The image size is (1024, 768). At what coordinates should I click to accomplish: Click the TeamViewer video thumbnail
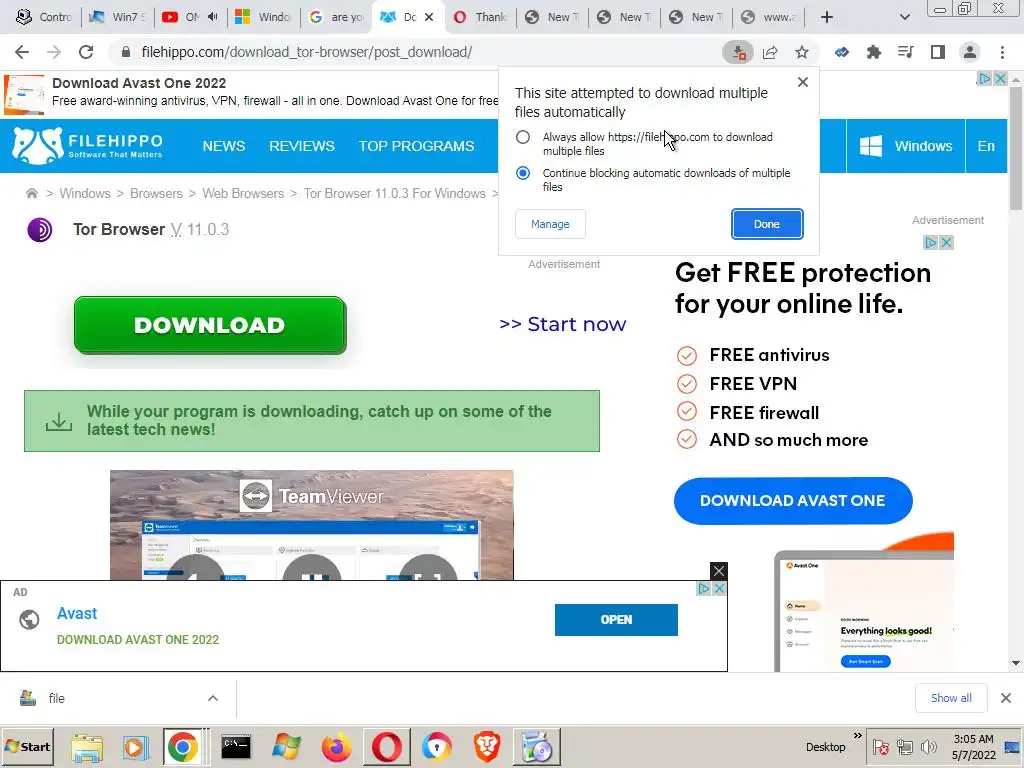(x=312, y=525)
